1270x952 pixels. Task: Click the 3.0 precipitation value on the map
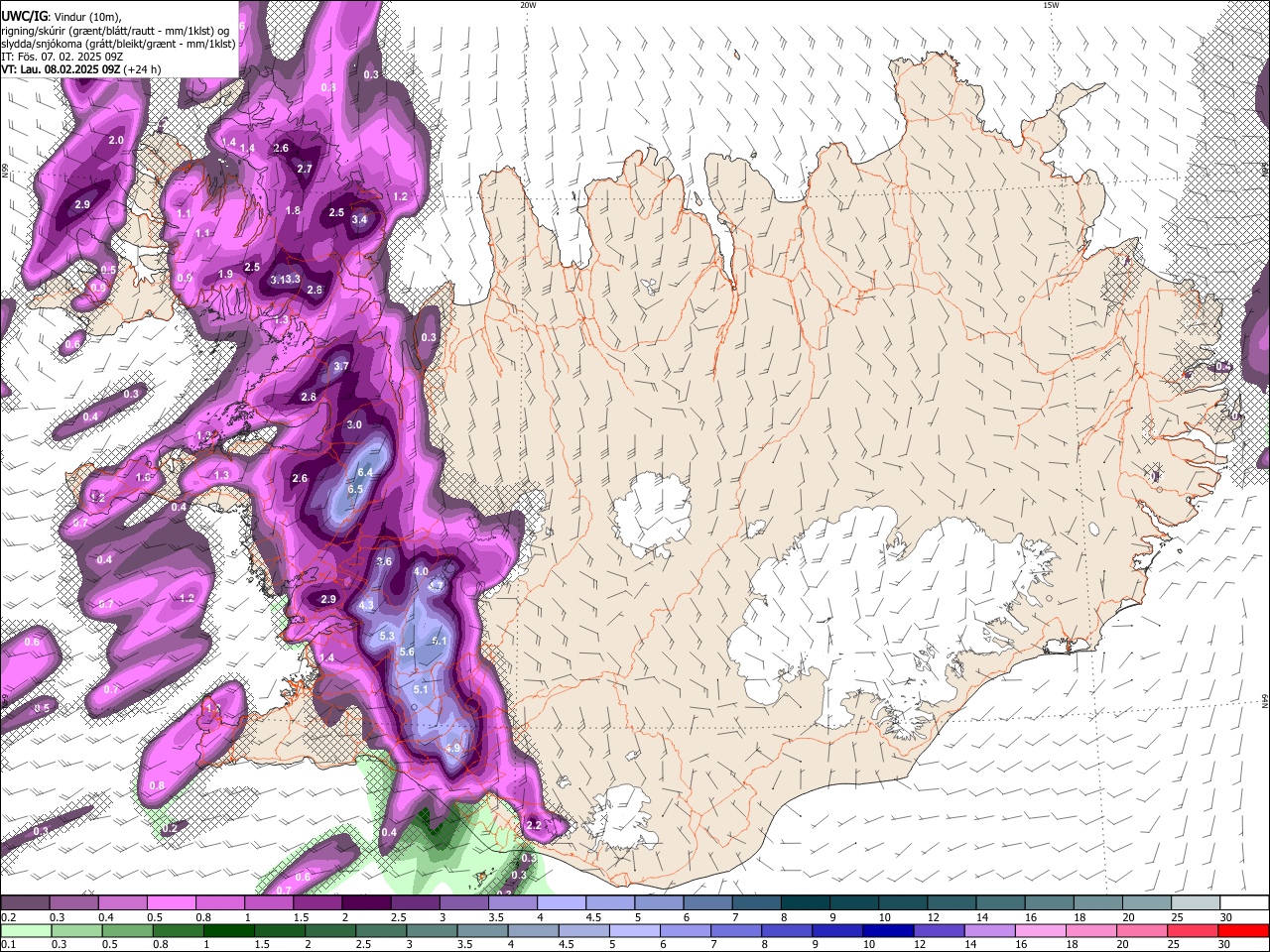pos(354,424)
